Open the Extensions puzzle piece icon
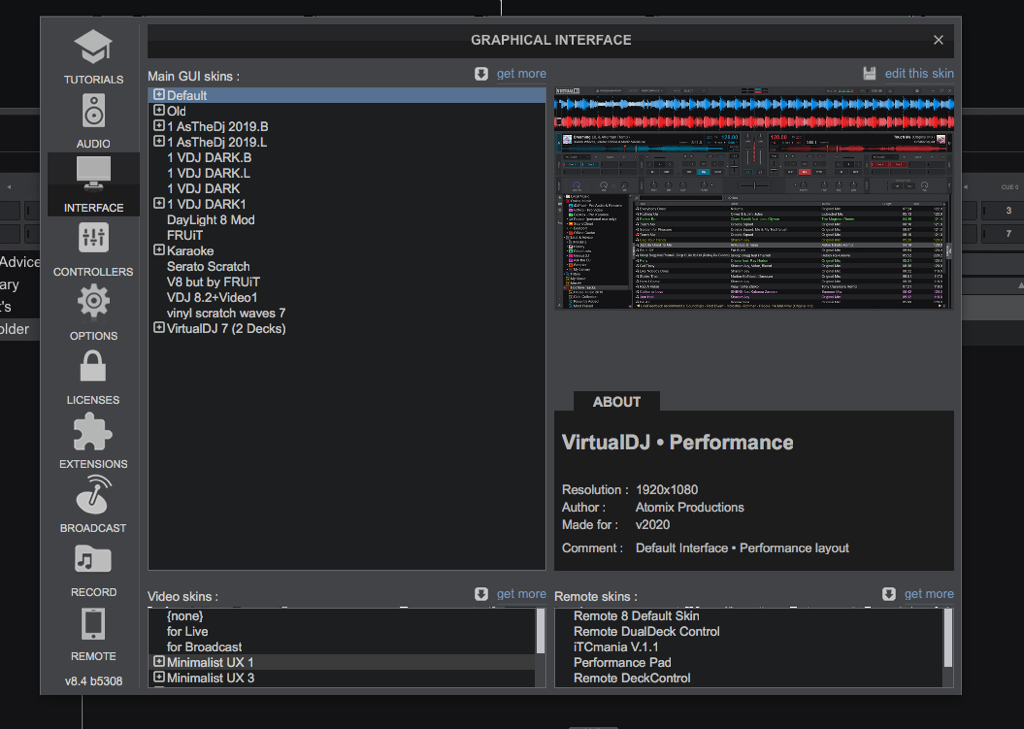Viewport: 1024px width, 729px height. pyautogui.click(x=93, y=432)
